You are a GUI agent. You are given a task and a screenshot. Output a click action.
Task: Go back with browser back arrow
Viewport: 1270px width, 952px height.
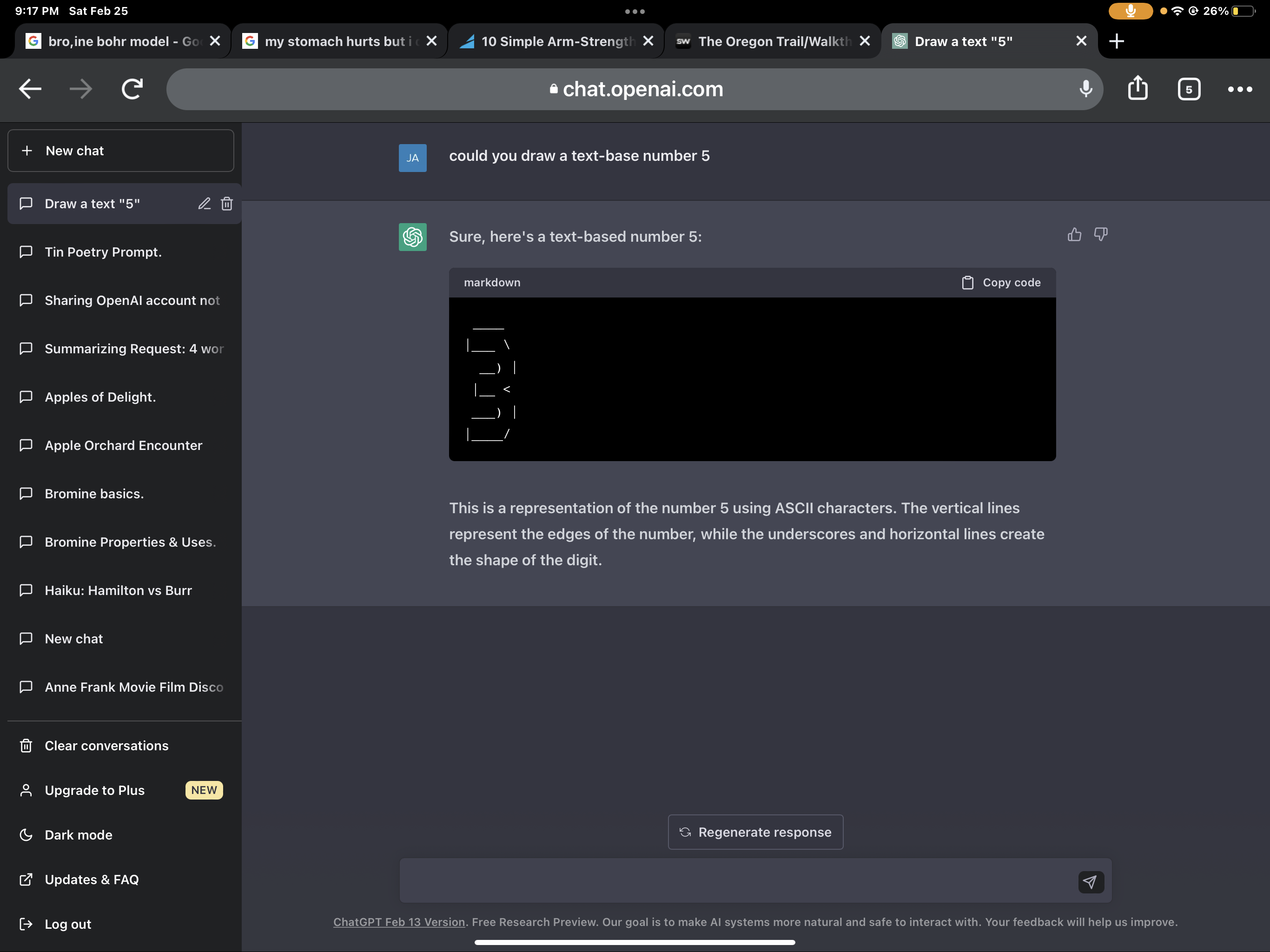point(30,89)
